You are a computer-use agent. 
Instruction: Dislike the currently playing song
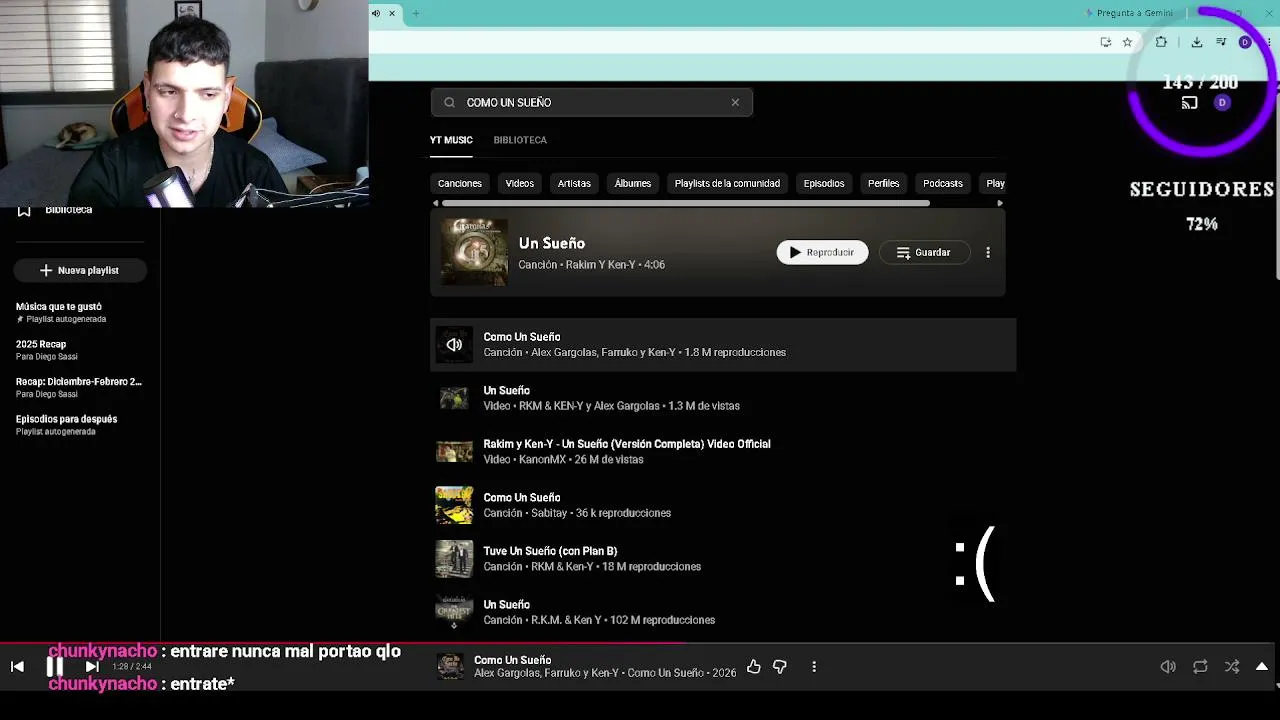coord(780,666)
